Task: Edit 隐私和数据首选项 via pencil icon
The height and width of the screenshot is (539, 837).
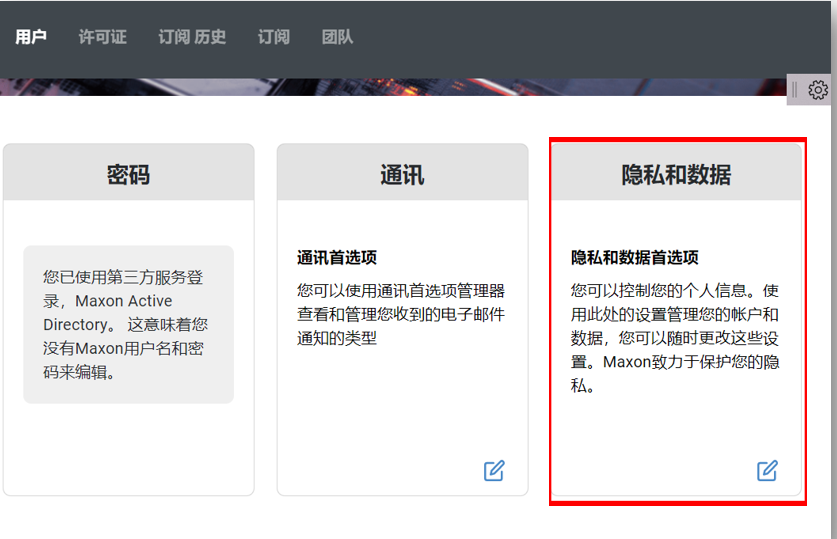Action: 767,471
